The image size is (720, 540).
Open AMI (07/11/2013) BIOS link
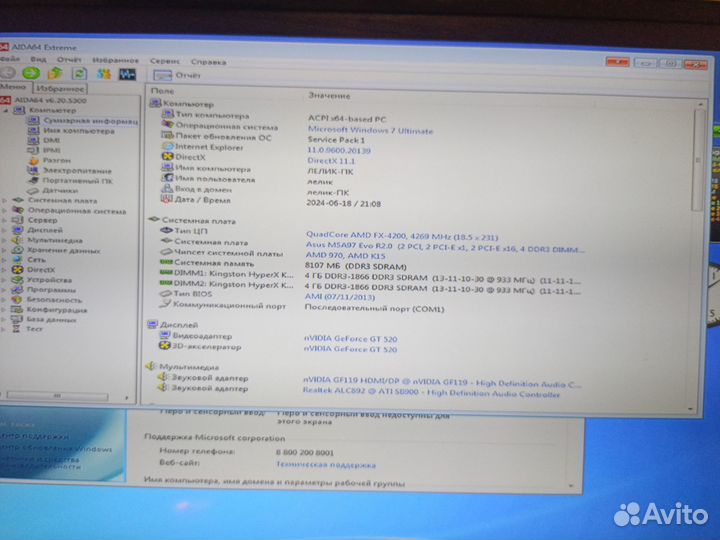(340, 297)
